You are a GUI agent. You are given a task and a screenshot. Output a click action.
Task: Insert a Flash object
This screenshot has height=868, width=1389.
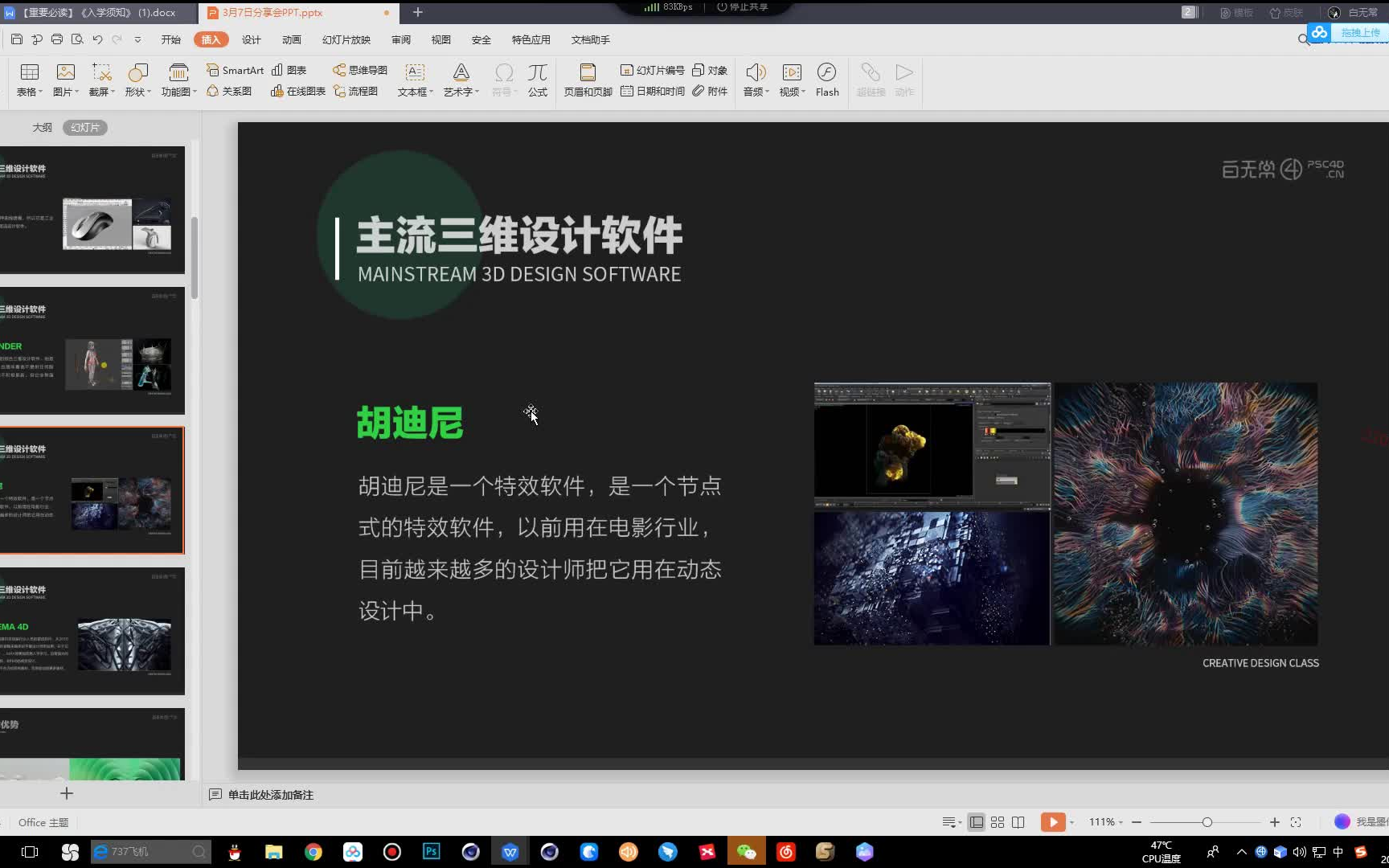tap(826, 80)
